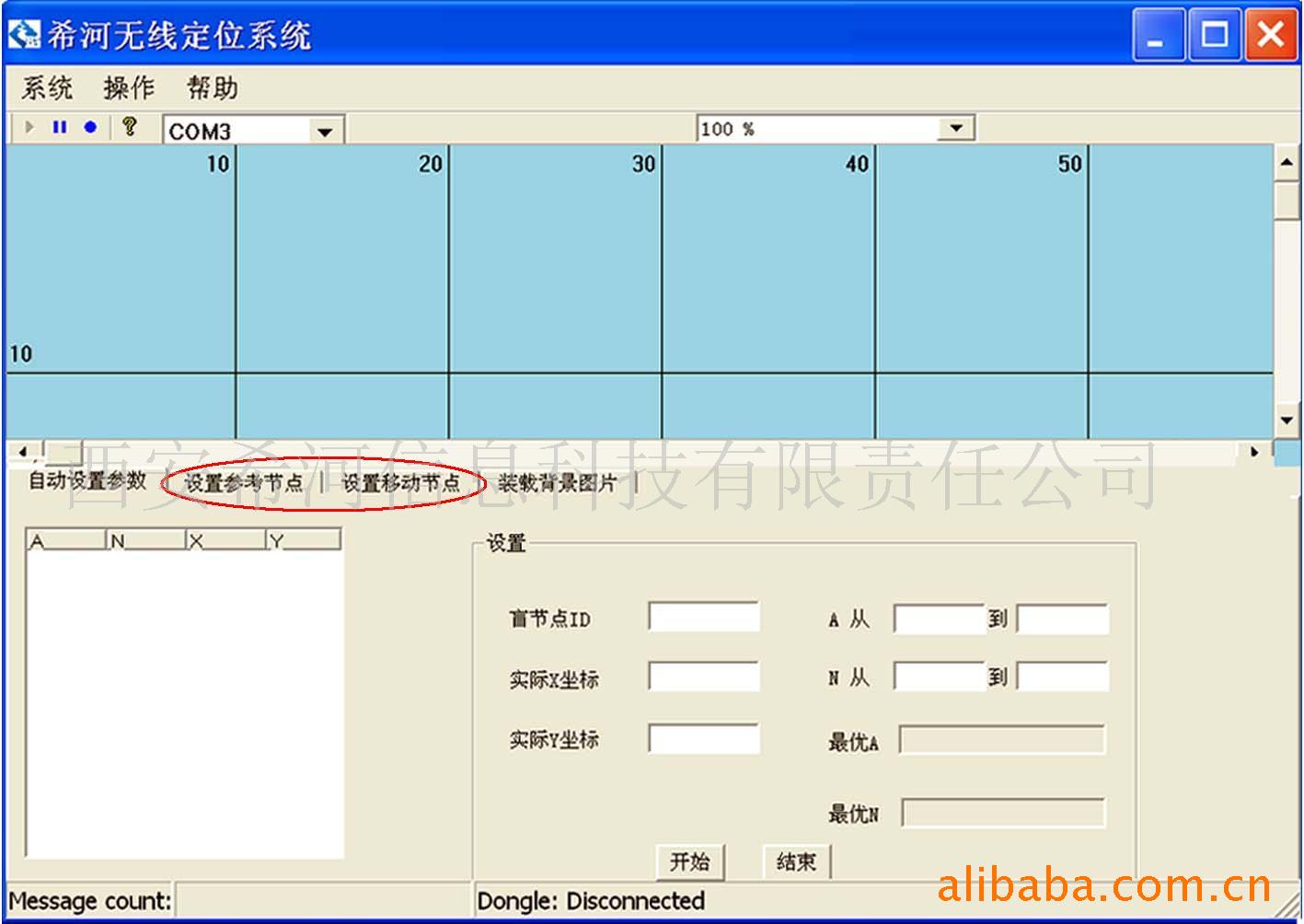Open the 帮助 menu
The width and height of the screenshot is (1304, 924).
[x=213, y=88]
